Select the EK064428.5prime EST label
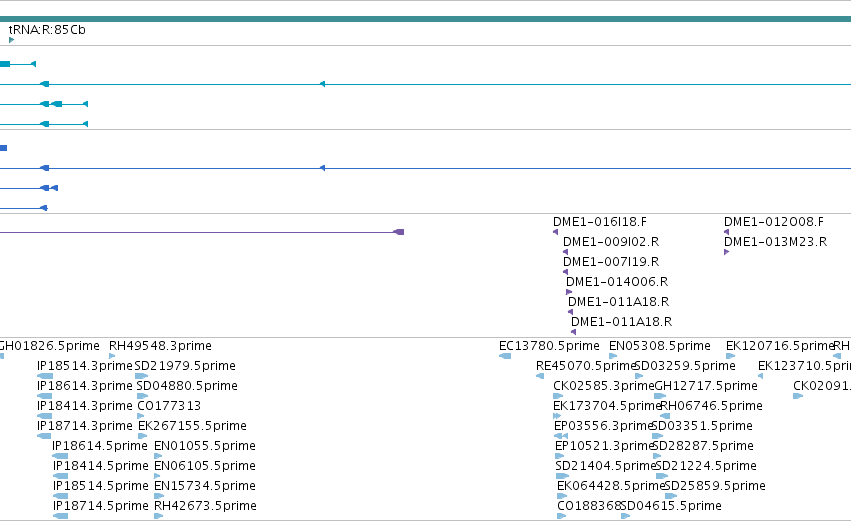 pyautogui.click(x=611, y=486)
